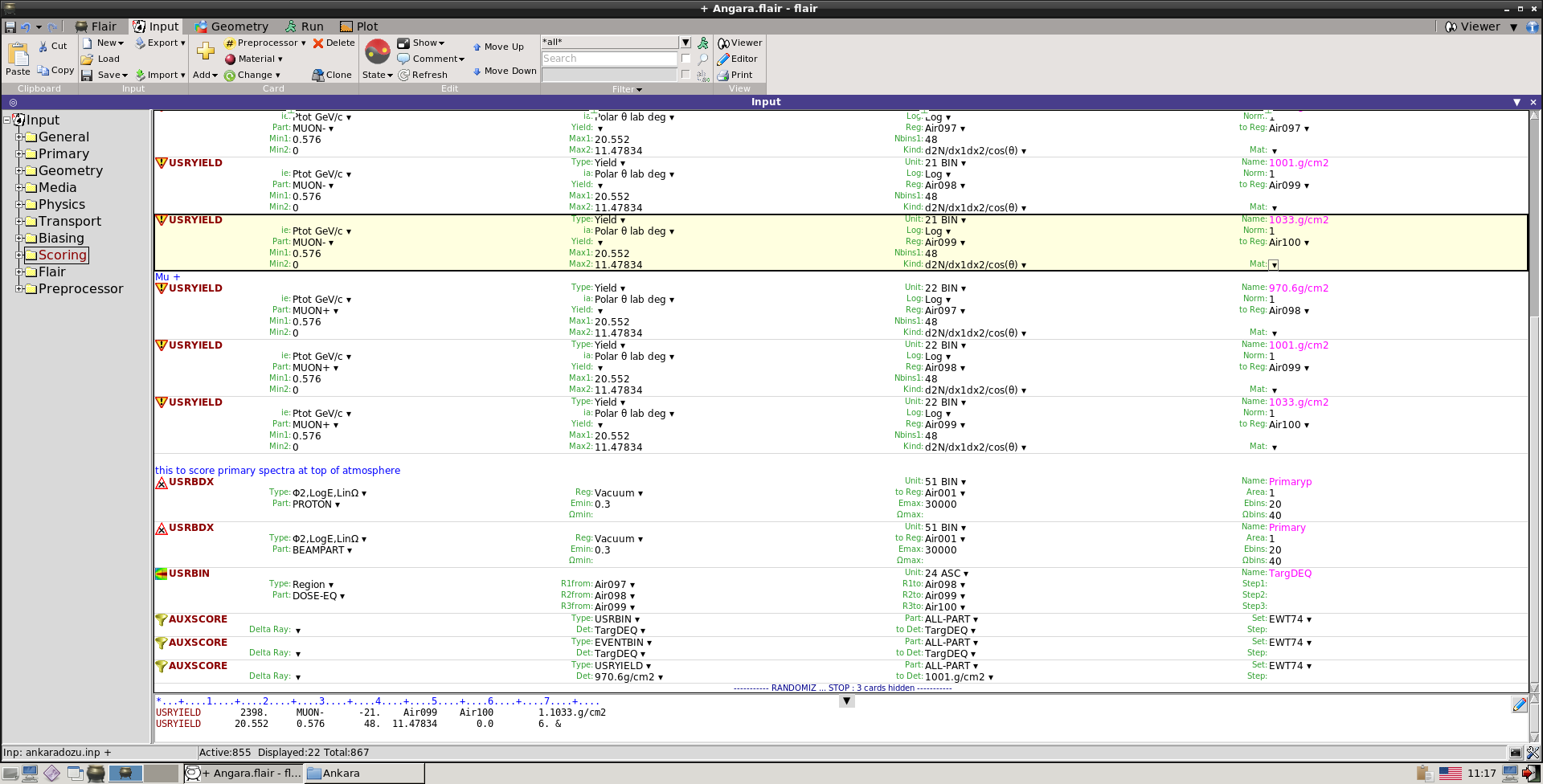The width and height of the screenshot is (1543, 784).
Task: Toggle the checkbox below the Search checkbox
Action: coord(686,75)
